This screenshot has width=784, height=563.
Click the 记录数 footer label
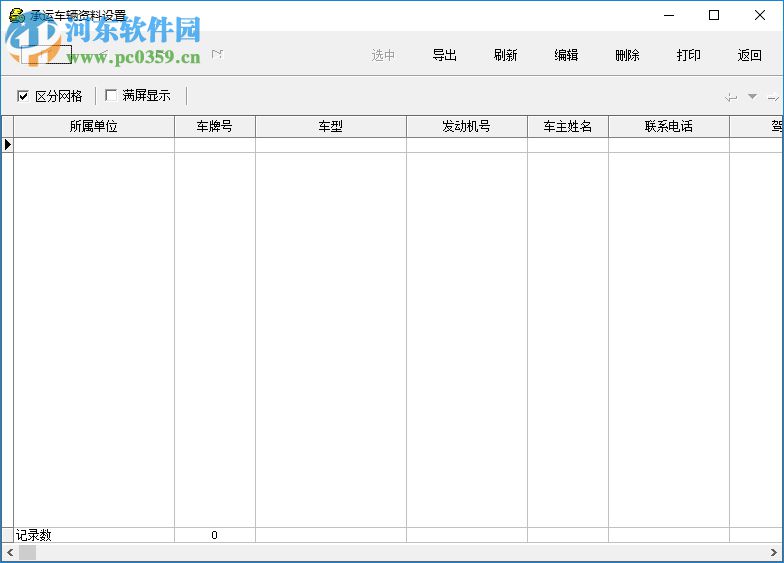(34, 535)
